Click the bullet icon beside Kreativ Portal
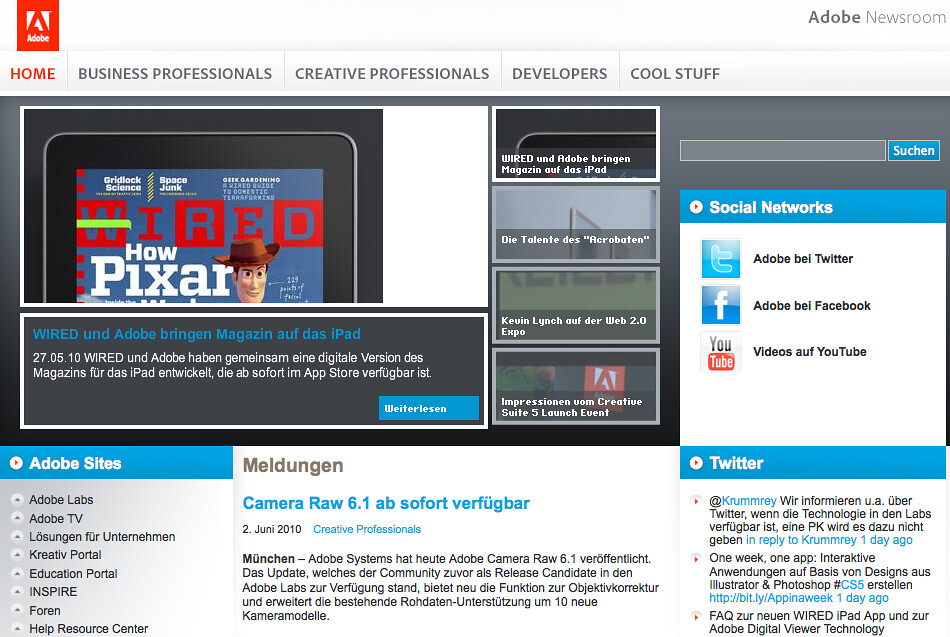Screen dimensions: 950x637 [x=17, y=555]
